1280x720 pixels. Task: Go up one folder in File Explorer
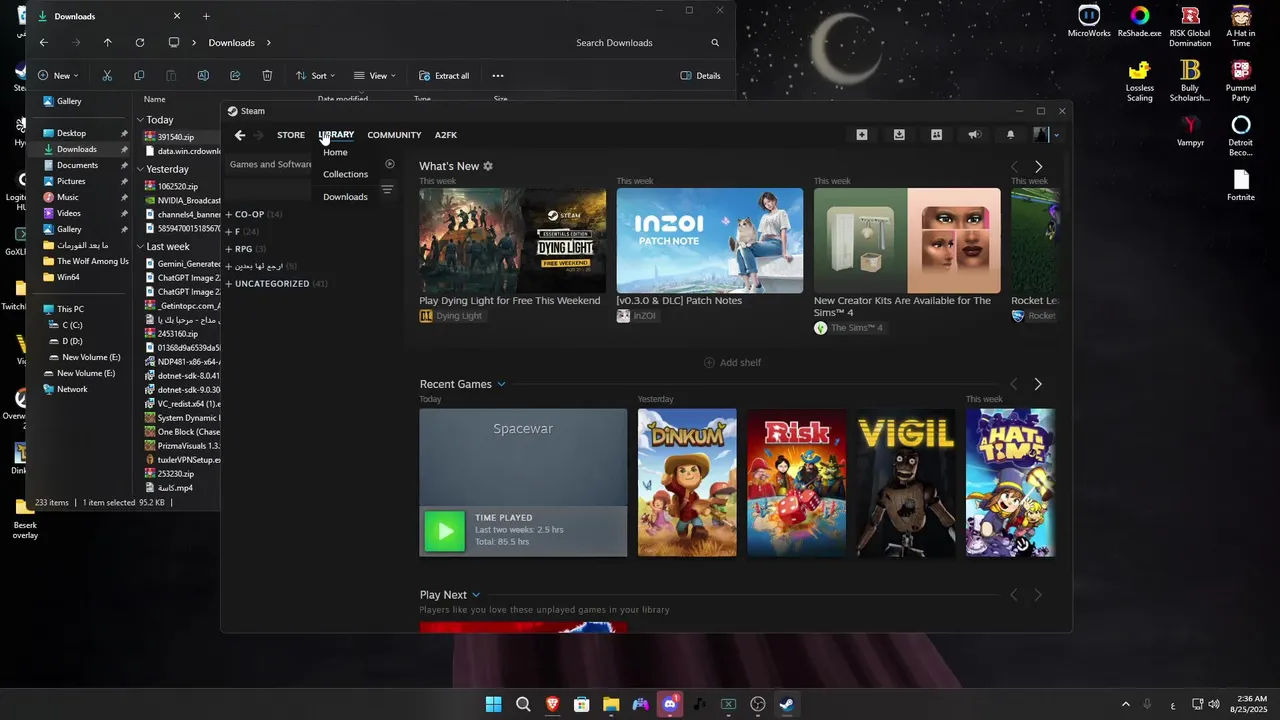pyautogui.click(x=108, y=43)
